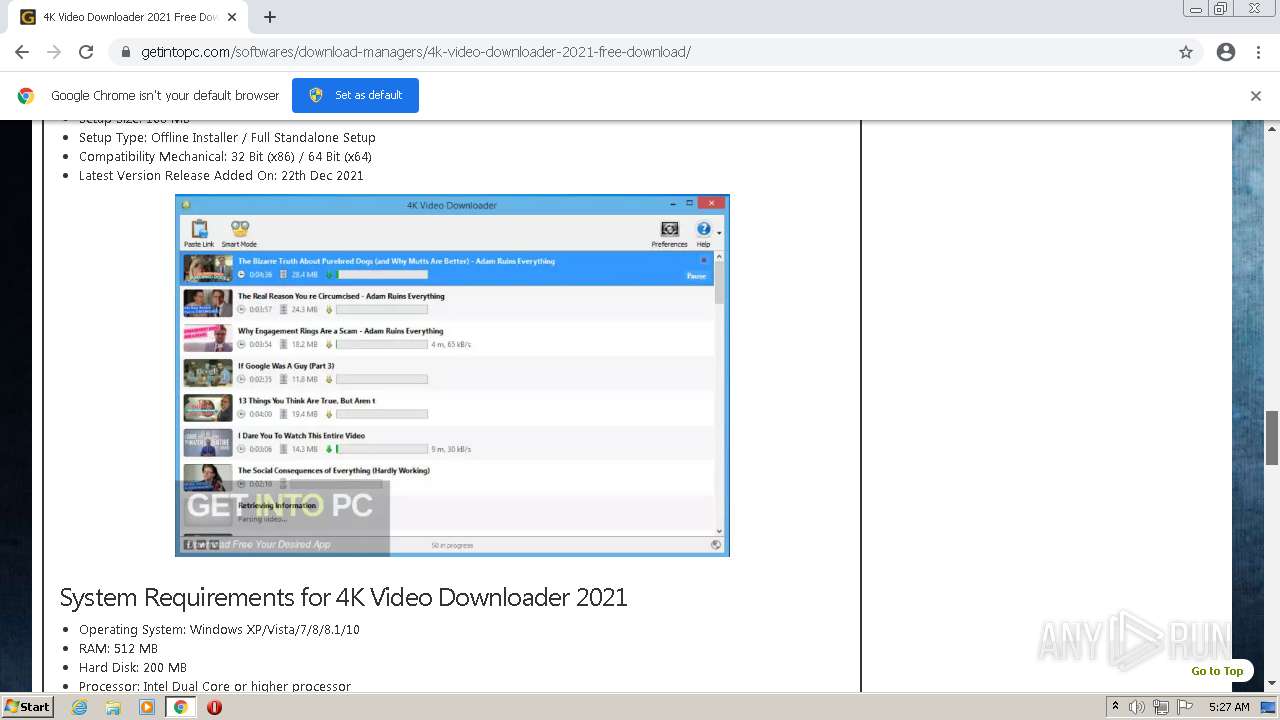Select the 4K Video Downloader 2021 Free Download tab
The width and height of the screenshot is (1280, 720).
point(128,17)
